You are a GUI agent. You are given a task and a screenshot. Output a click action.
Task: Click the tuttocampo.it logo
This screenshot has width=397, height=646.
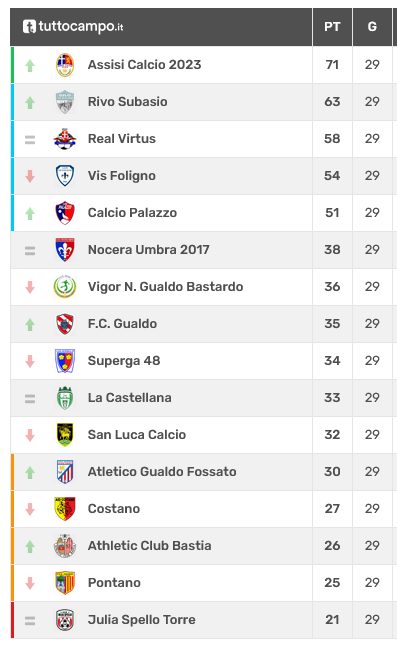pos(73,26)
